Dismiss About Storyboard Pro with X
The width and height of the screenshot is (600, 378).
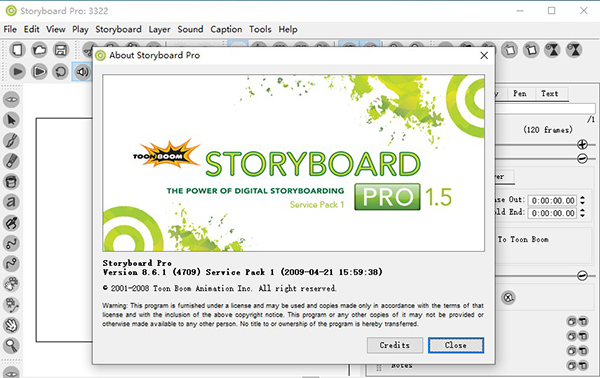484,56
